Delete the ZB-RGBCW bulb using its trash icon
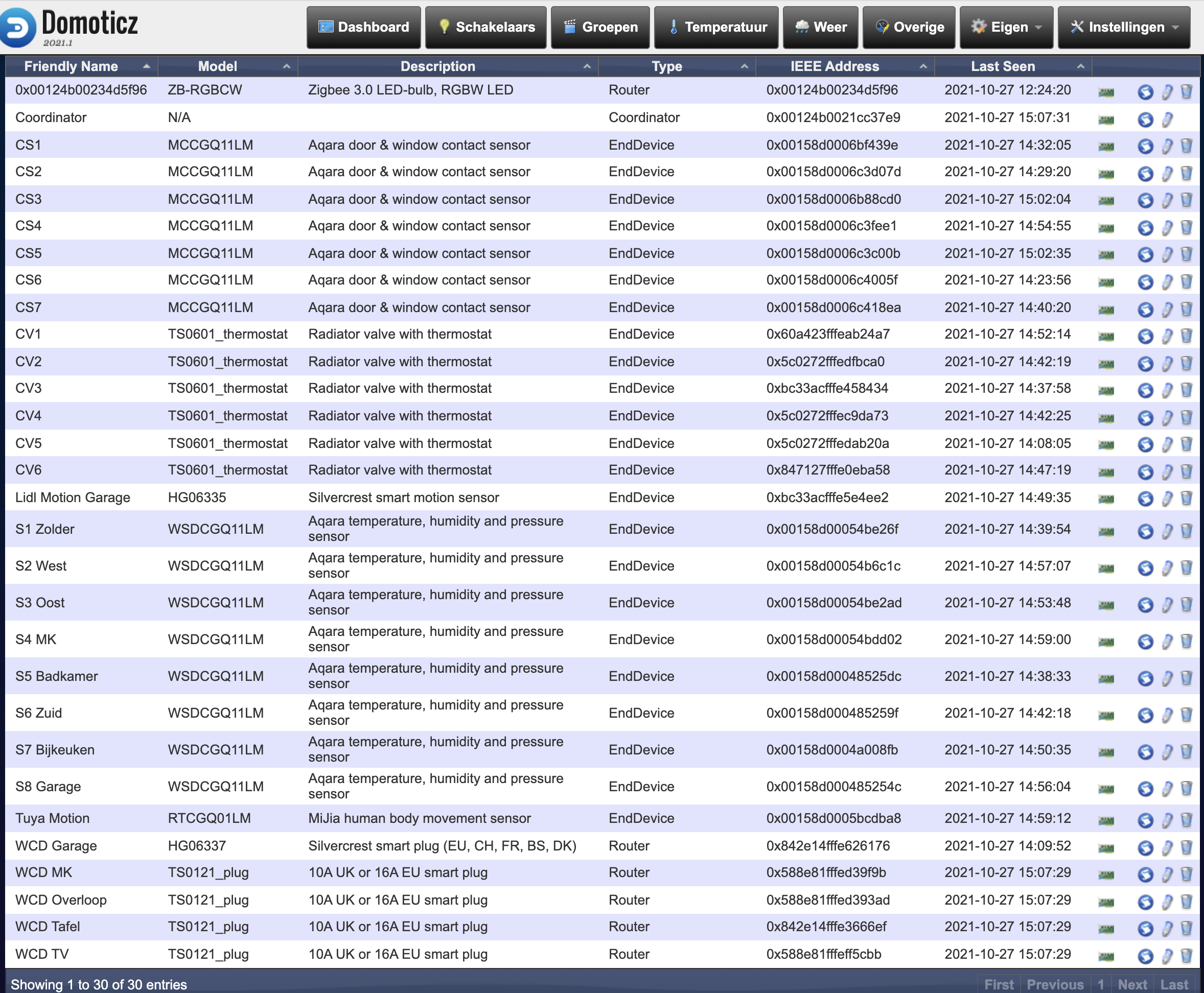The height and width of the screenshot is (993, 1204). [x=1186, y=91]
